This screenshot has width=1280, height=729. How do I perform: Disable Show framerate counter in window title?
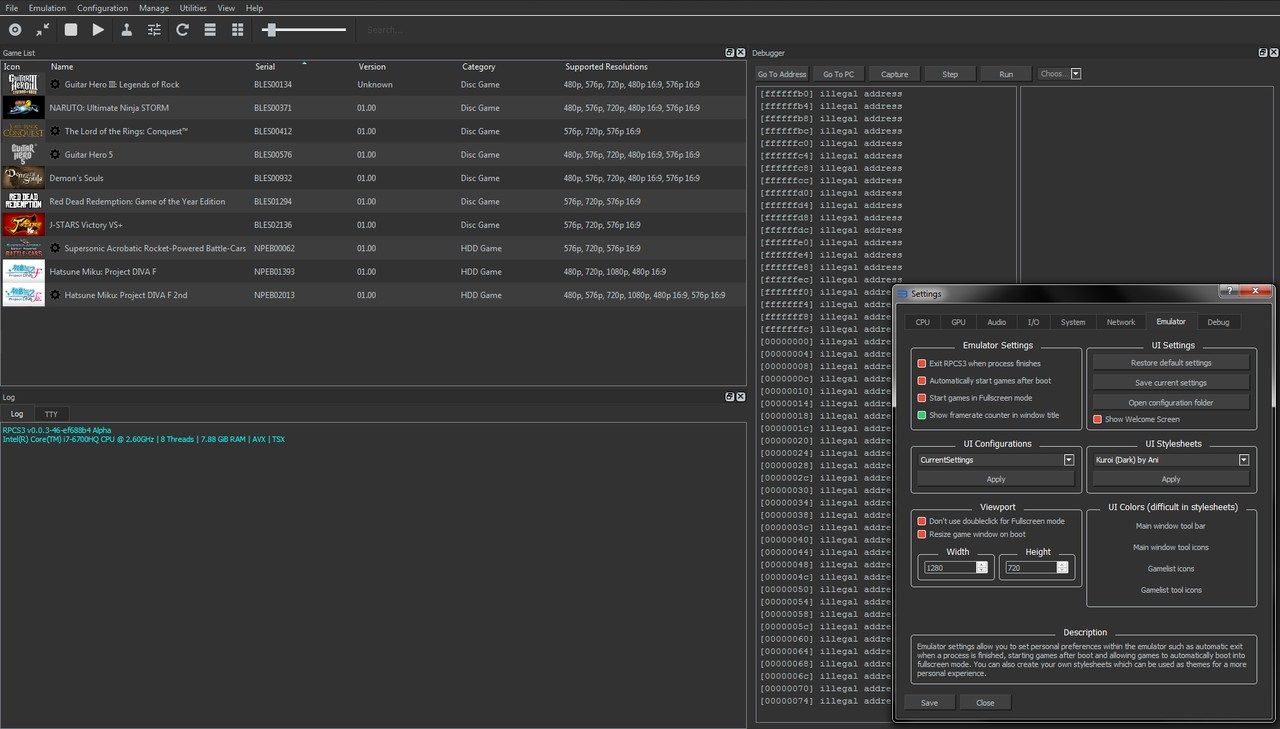tap(922, 415)
